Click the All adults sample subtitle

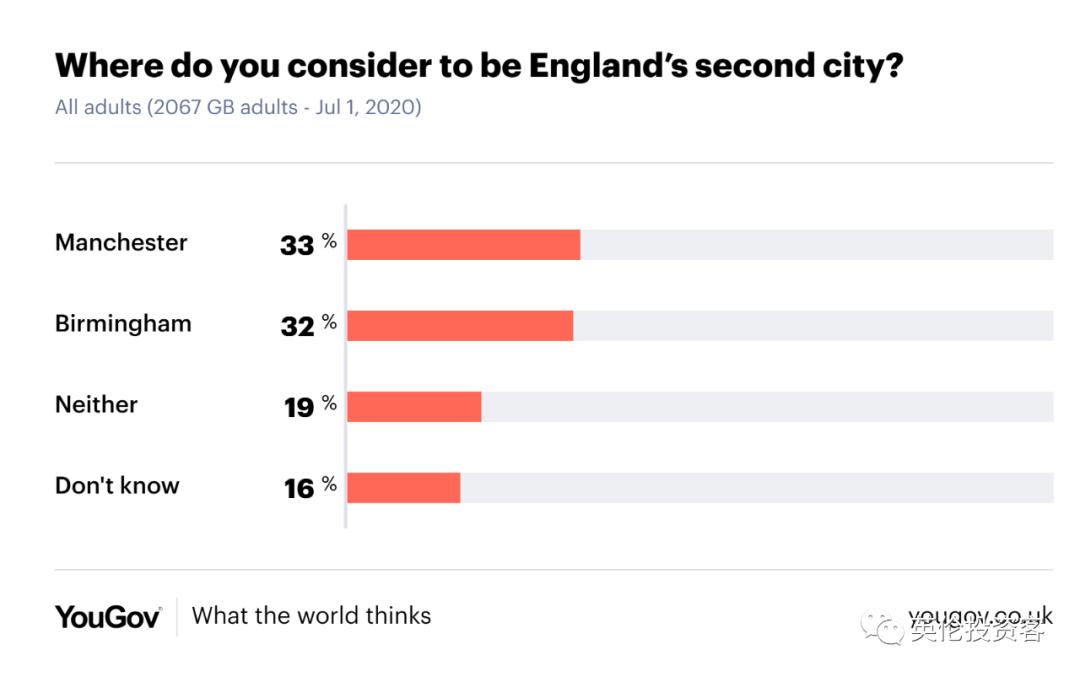(x=238, y=107)
